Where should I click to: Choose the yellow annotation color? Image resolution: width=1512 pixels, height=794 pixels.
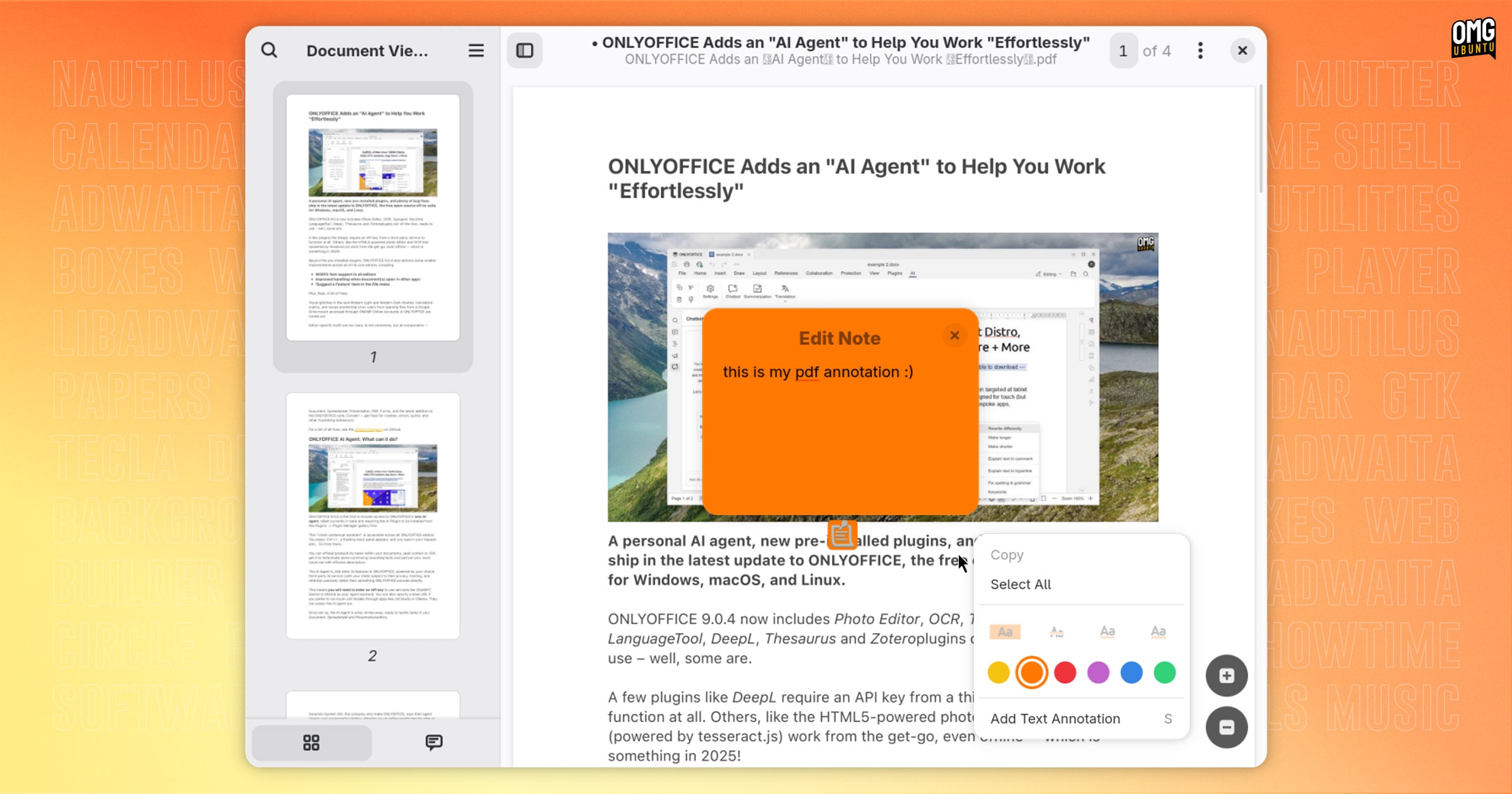[x=999, y=672]
